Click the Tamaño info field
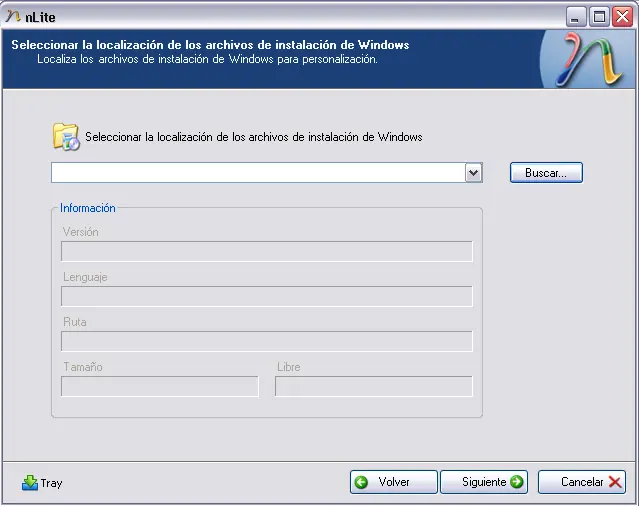The image size is (639, 506). 160,386
